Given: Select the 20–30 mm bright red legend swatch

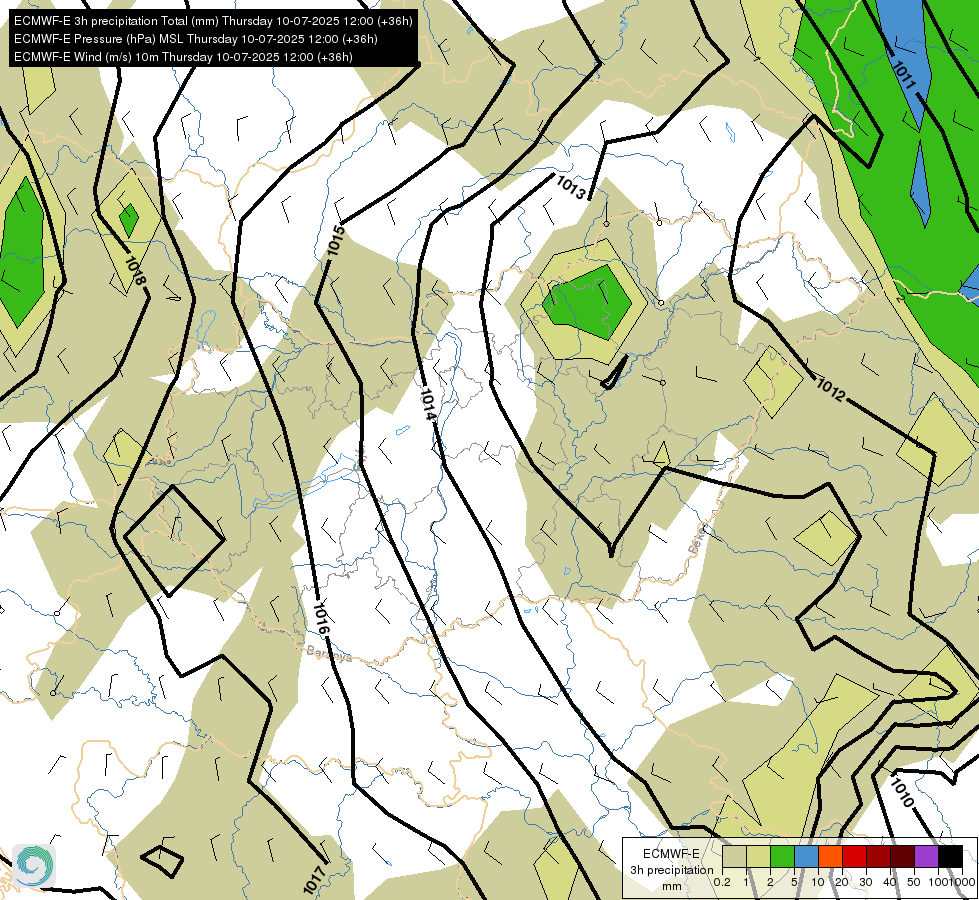Looking at the screenshot, I should pos(854,856).
